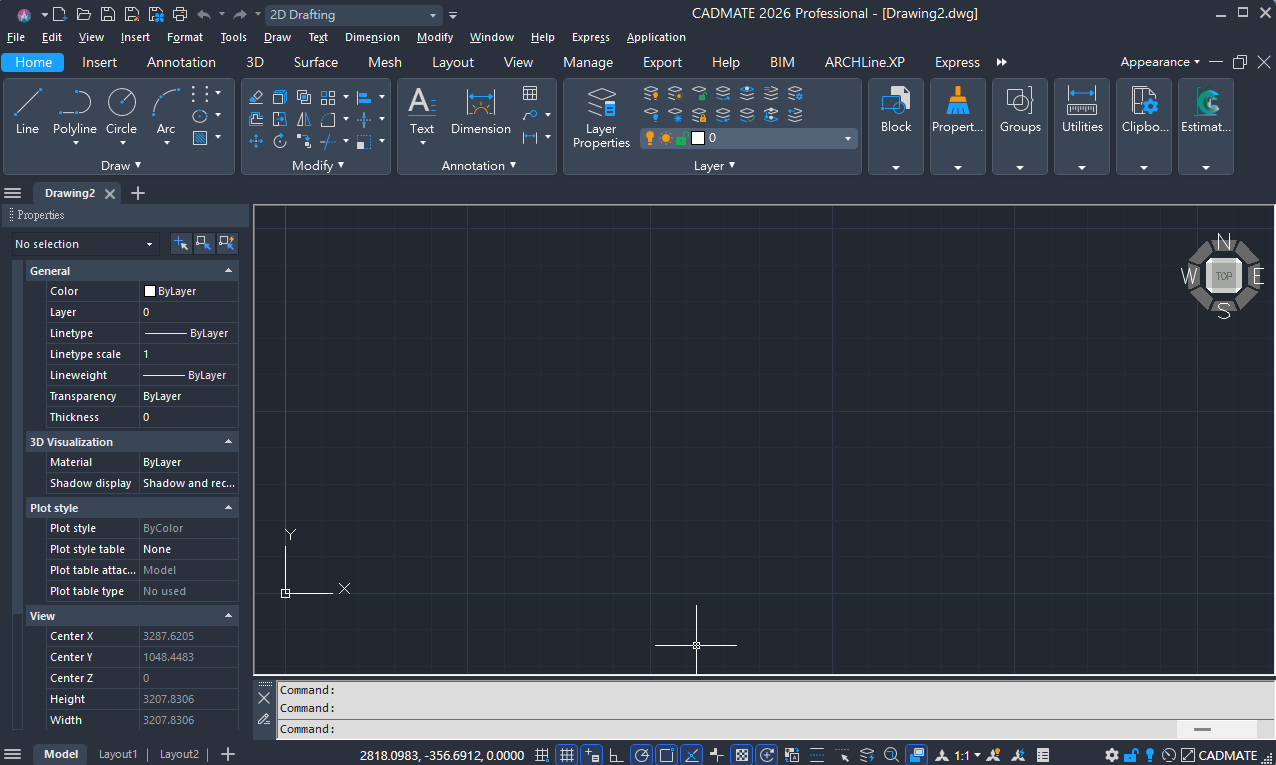Switch to the Annotation ribbon tab

tap(181, 62)
